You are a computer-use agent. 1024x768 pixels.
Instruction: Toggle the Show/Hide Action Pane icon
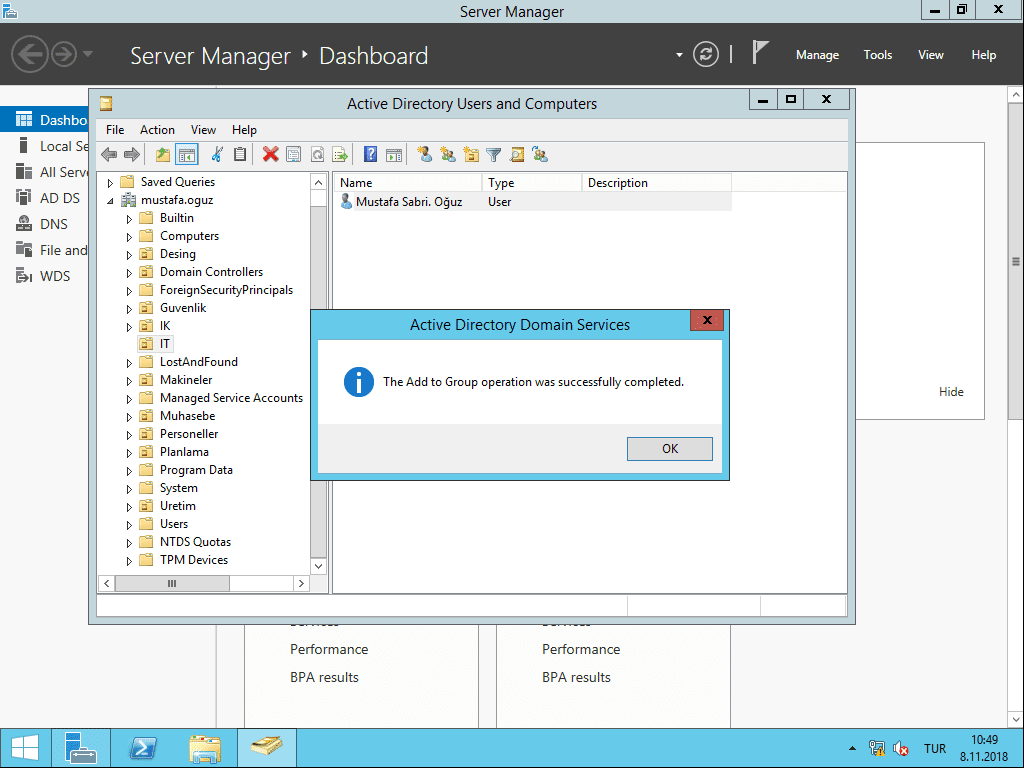coord(394,155)
